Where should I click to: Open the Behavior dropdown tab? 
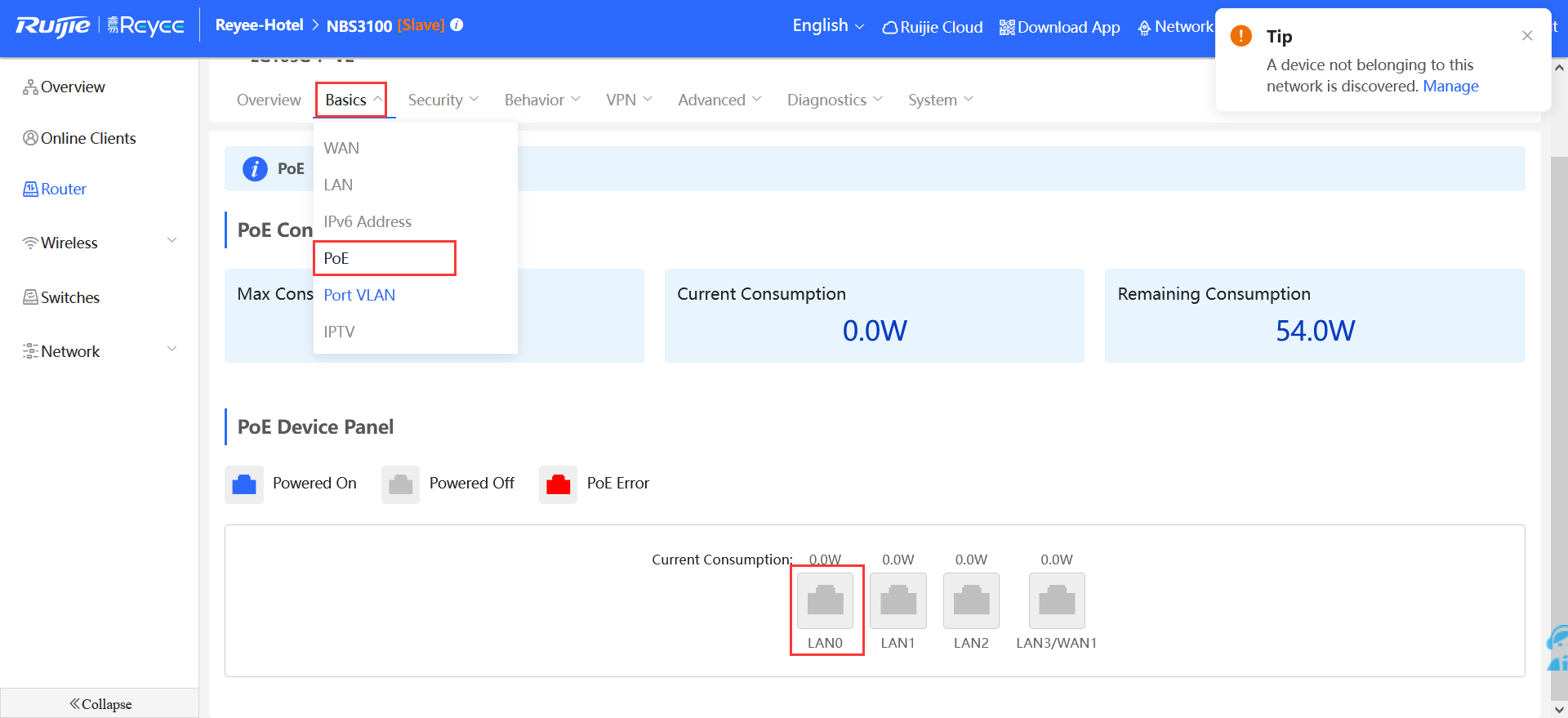tap(542, 100)
